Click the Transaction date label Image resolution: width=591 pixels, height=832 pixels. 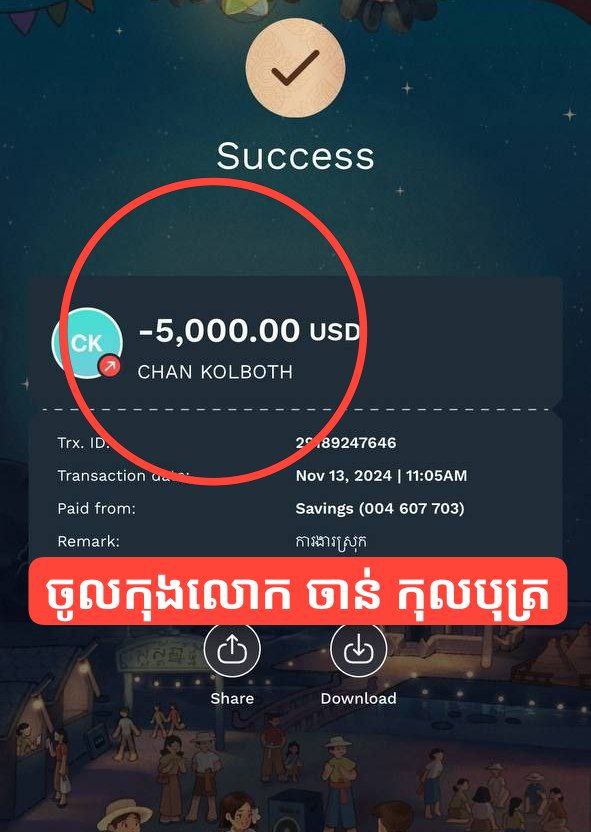[123, 475]
